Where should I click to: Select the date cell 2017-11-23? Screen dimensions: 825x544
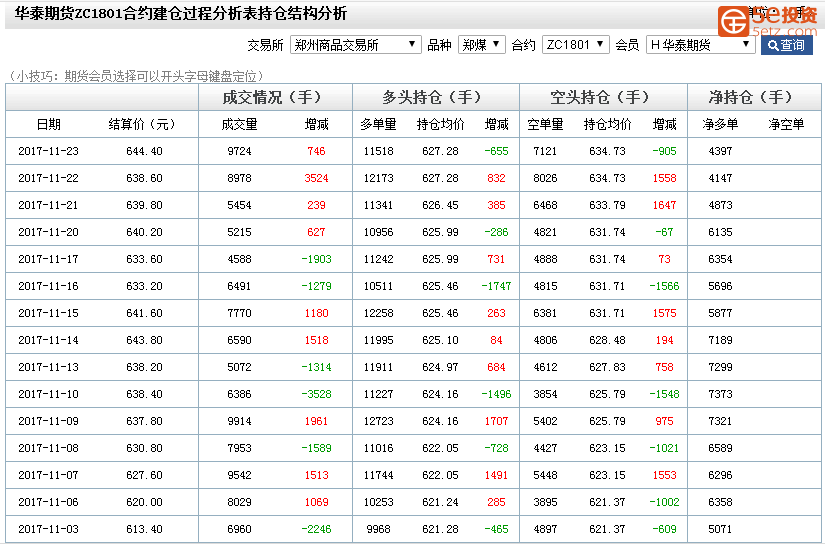(48, 152)
